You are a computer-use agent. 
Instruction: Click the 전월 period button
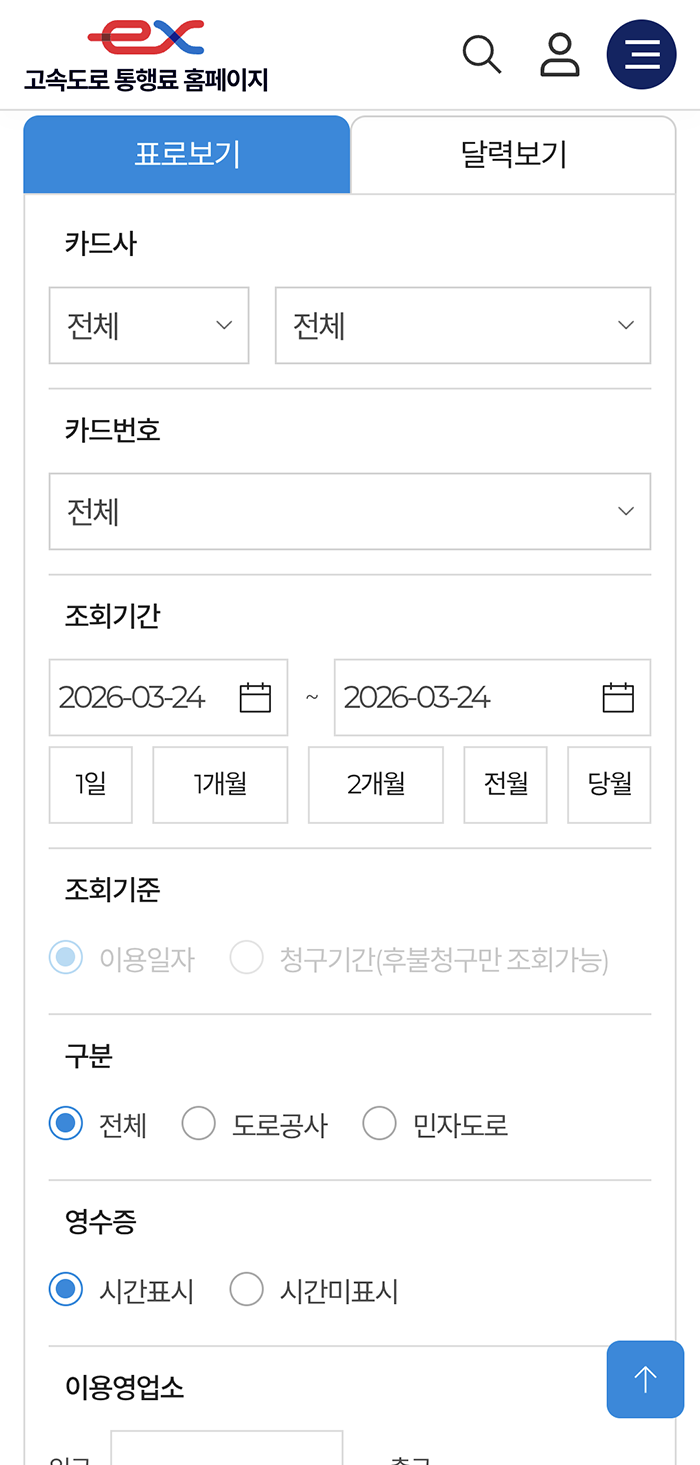coord(505,784)
